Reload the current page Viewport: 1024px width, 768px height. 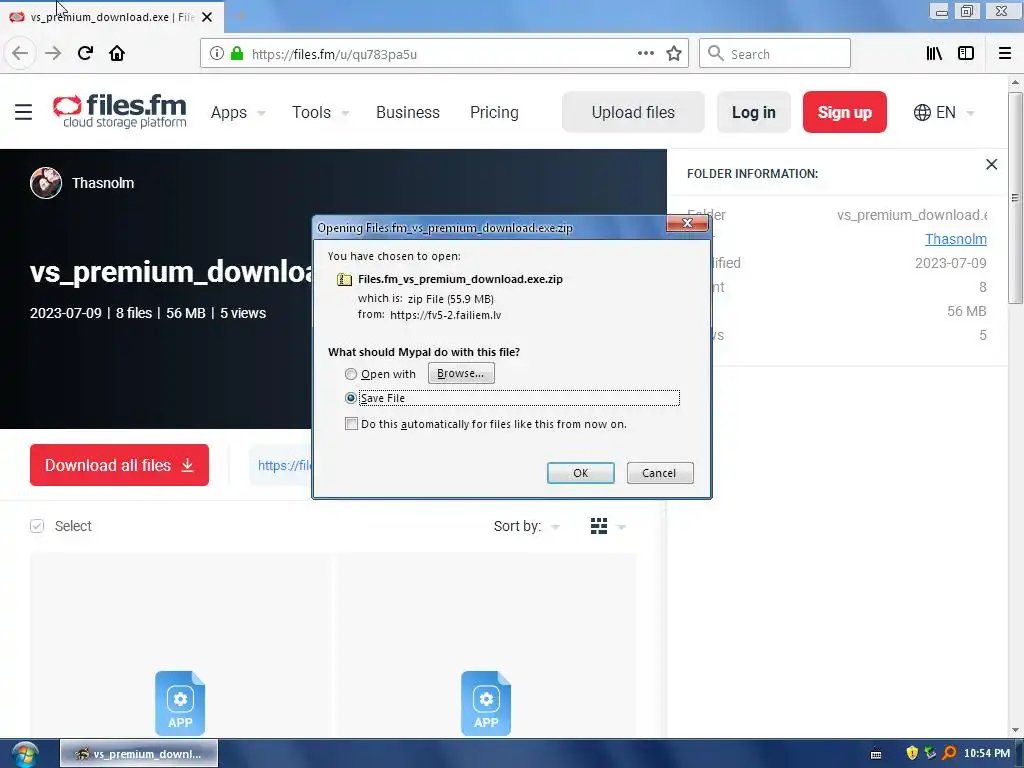tap(85, 54)
